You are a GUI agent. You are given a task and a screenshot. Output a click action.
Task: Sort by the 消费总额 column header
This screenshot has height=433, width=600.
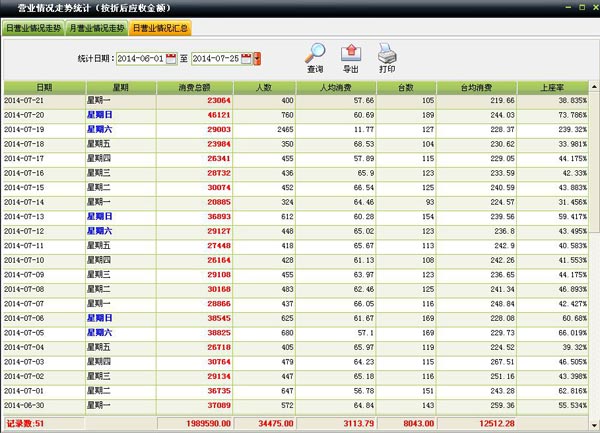click(193, 88)
